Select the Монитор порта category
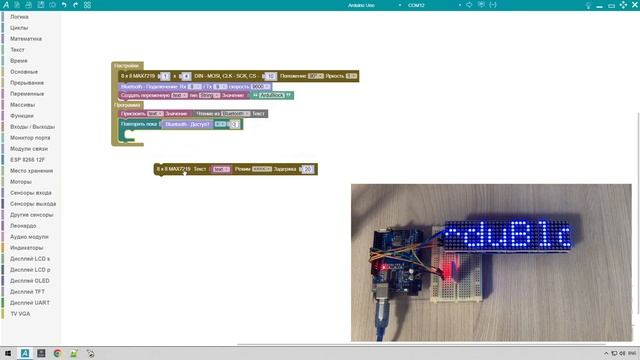Image resolution: width=640 pixels, height=360 pixels. [x=30, y=138]
